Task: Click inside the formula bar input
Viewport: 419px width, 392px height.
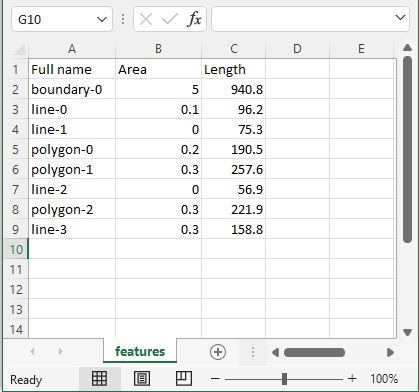Action: pyautogui.click(x=303, y=19)
